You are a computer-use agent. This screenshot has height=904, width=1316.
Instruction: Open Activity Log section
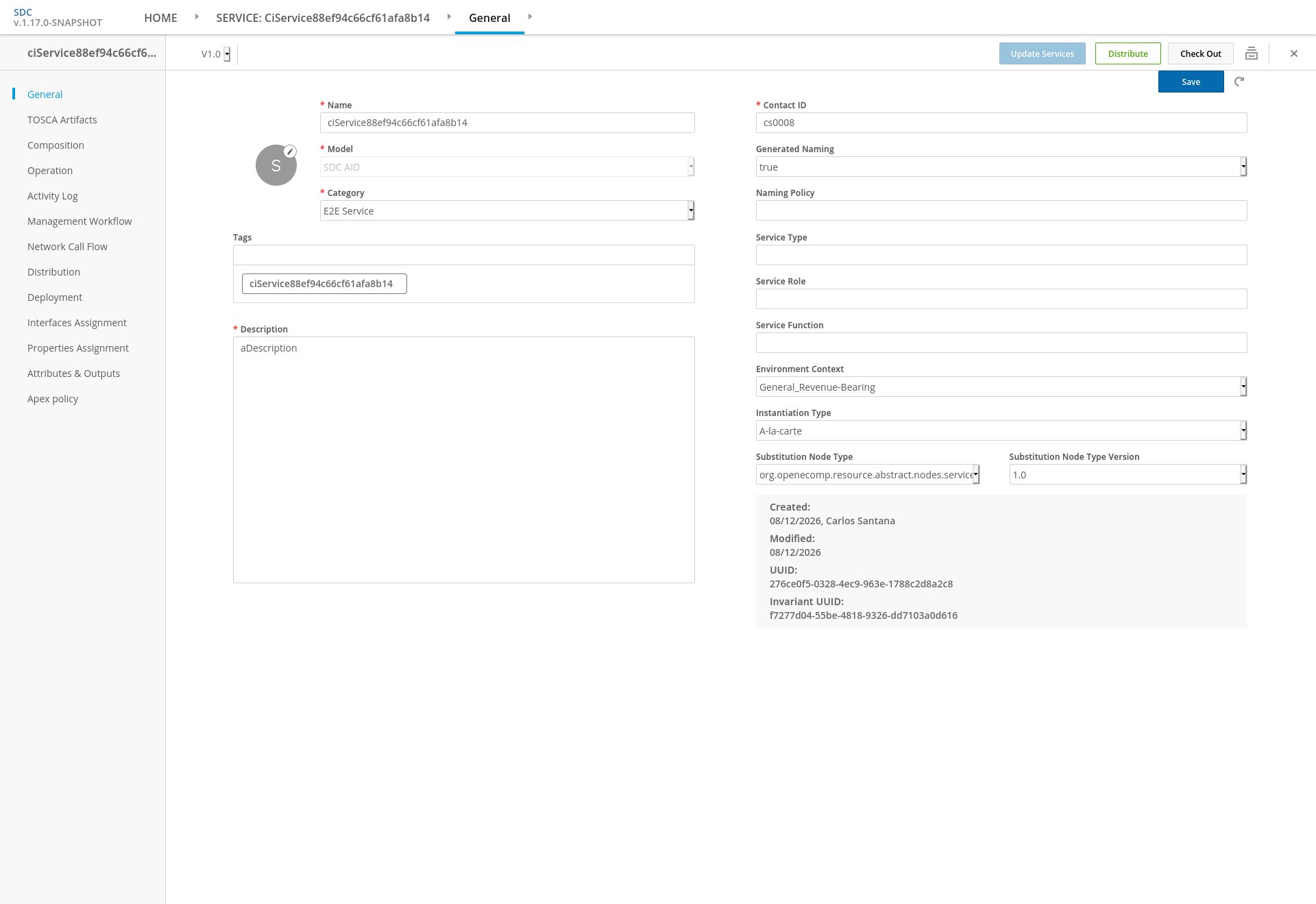(x=53, y=196)
